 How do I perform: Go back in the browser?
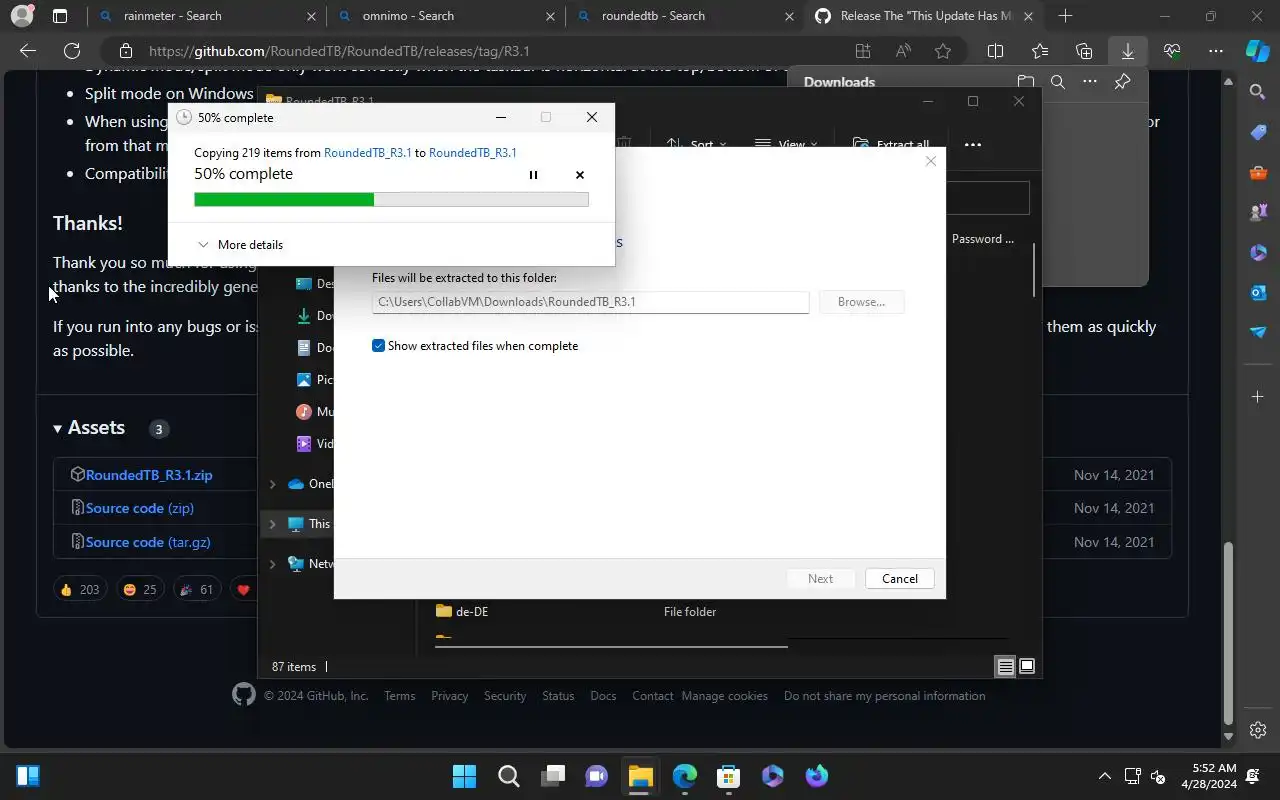tap(28, 51)
